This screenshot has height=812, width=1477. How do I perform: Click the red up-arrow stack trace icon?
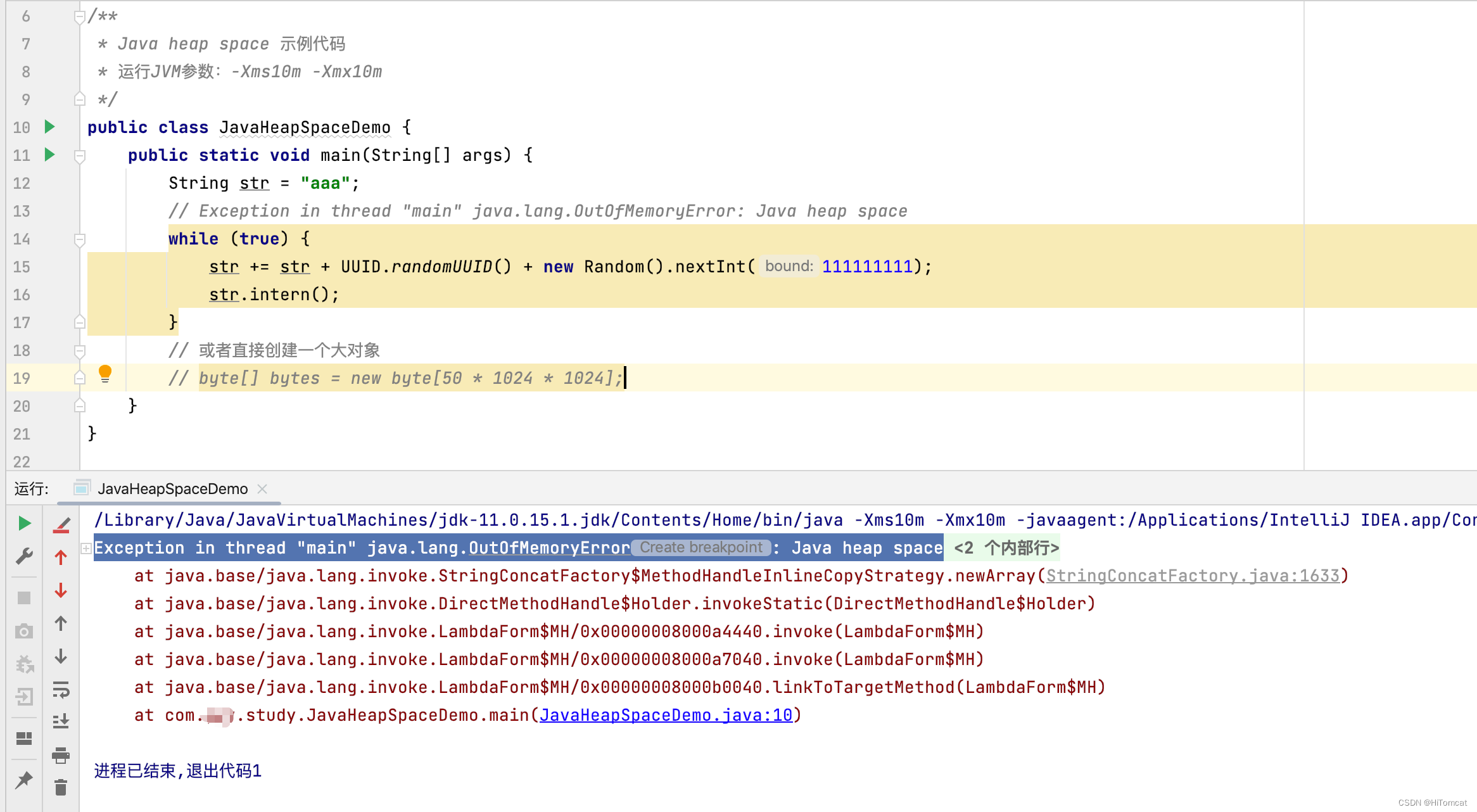pos(61,557)
